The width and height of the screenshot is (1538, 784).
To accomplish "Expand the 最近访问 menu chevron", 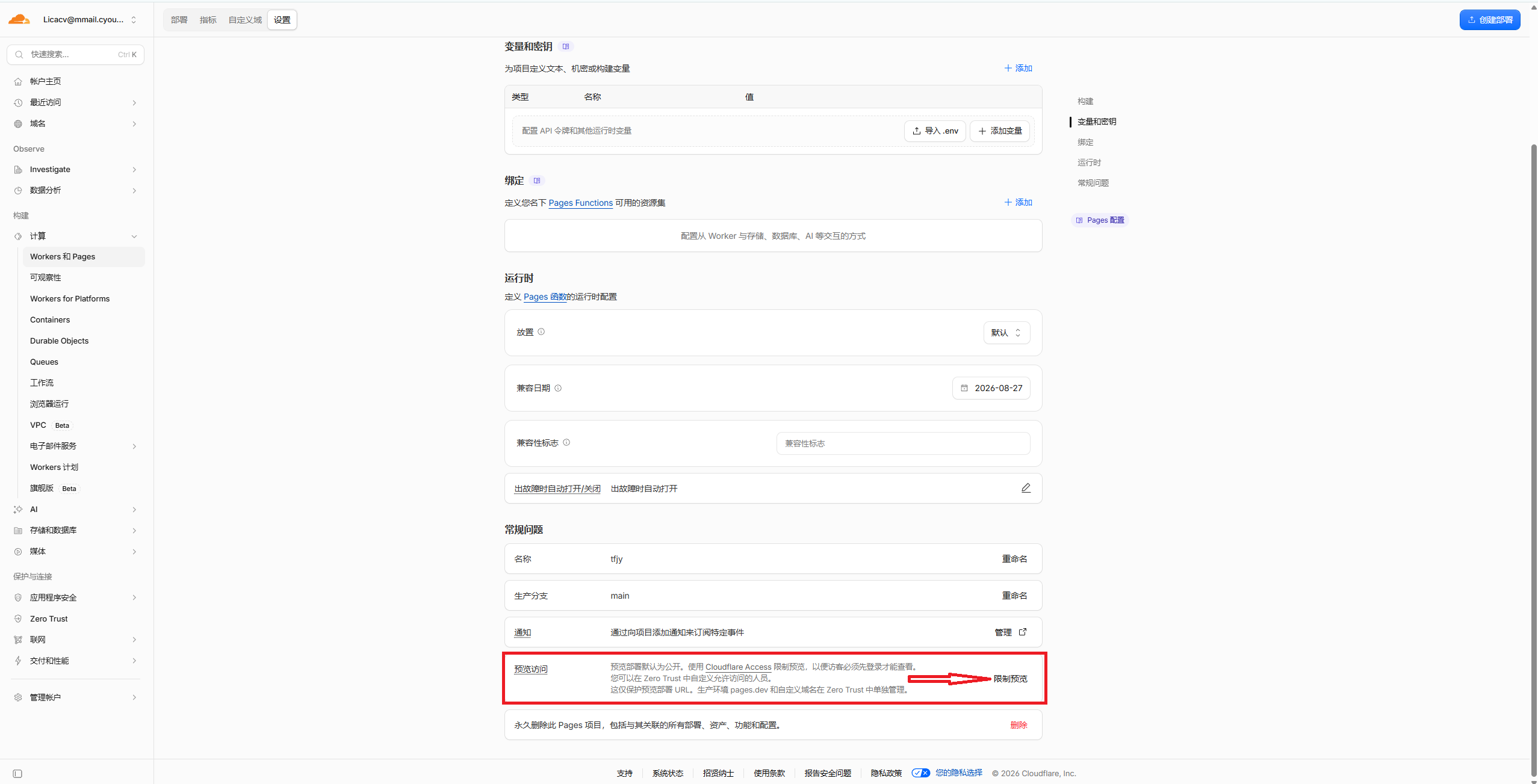I will (134, 103).
